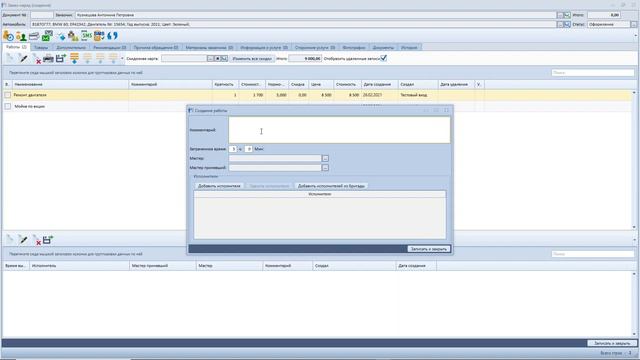
Task: Sort by the Дата создания header in works table
Action: click(379, 84)
